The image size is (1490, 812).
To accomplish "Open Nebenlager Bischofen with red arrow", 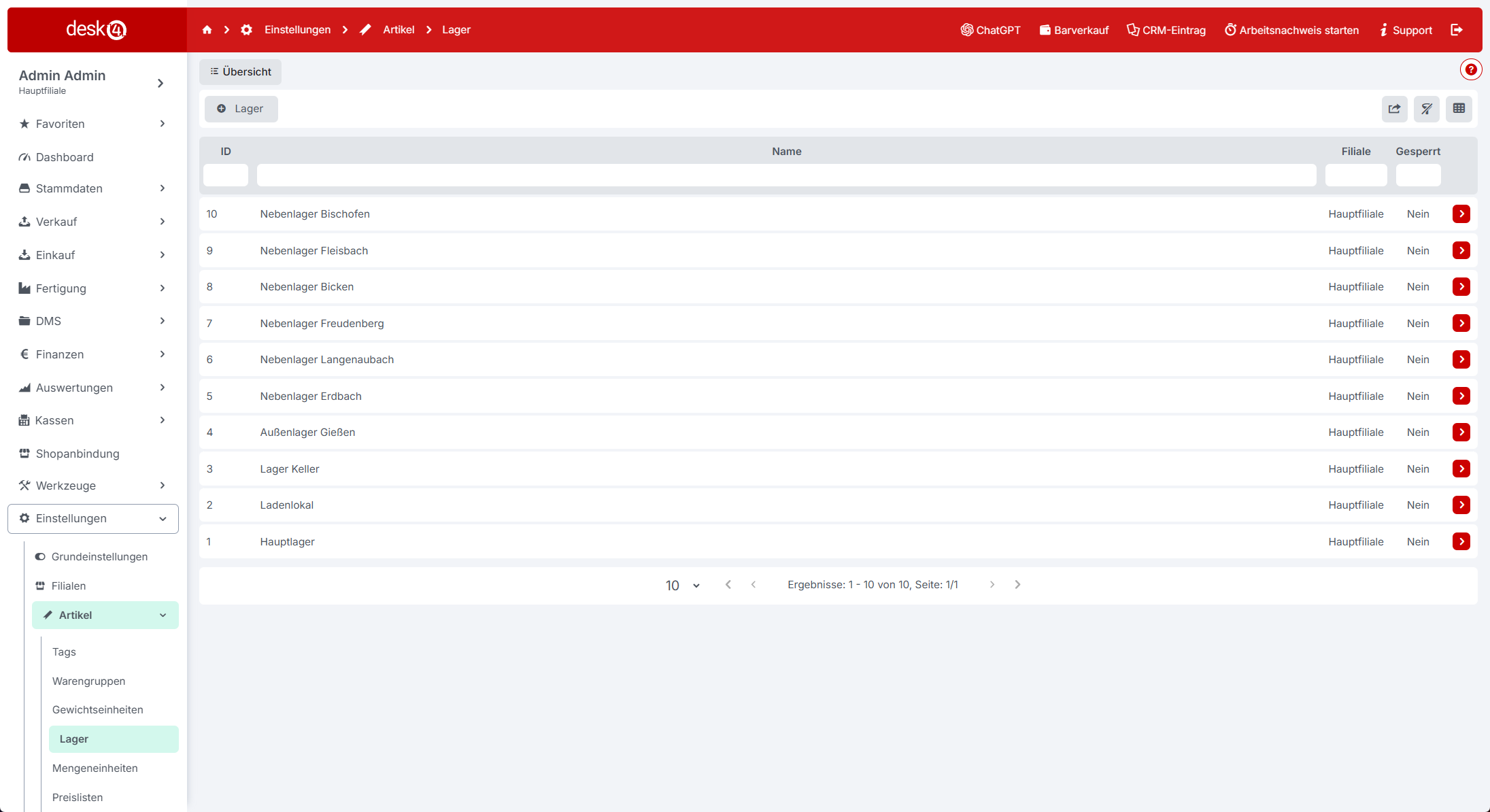I will 1461,214.
